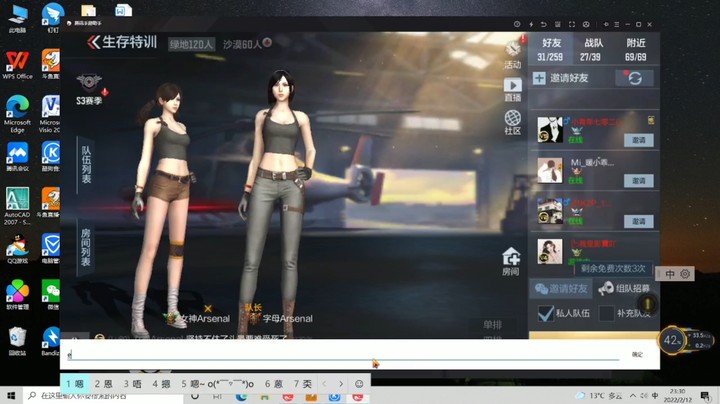Open the 直播 live stream icon

(512, 90)
